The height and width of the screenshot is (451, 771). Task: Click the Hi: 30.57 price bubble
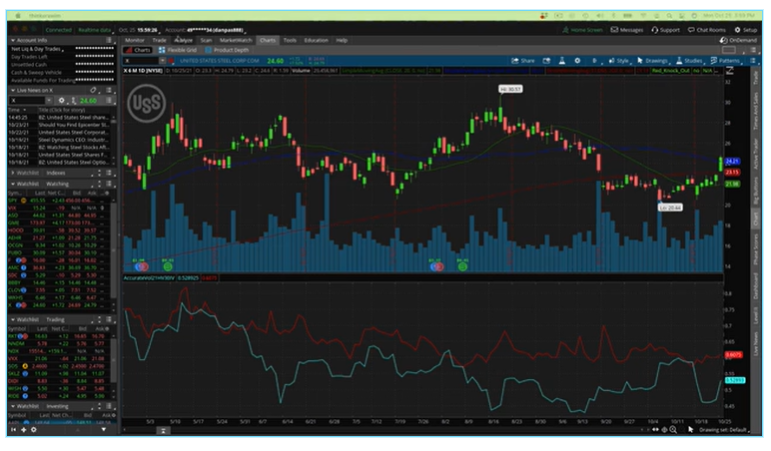pyautogui.click(x=510, y=89)
